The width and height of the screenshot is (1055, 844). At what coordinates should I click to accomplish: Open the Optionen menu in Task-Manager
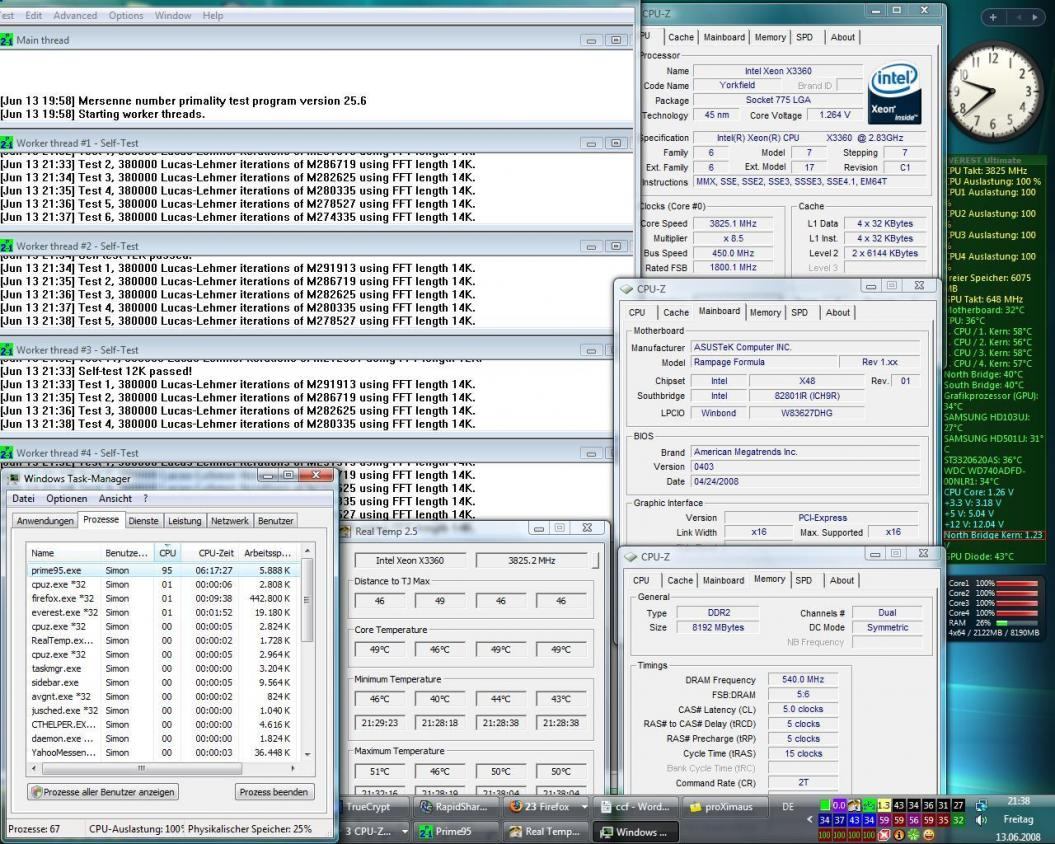(66, 498)
